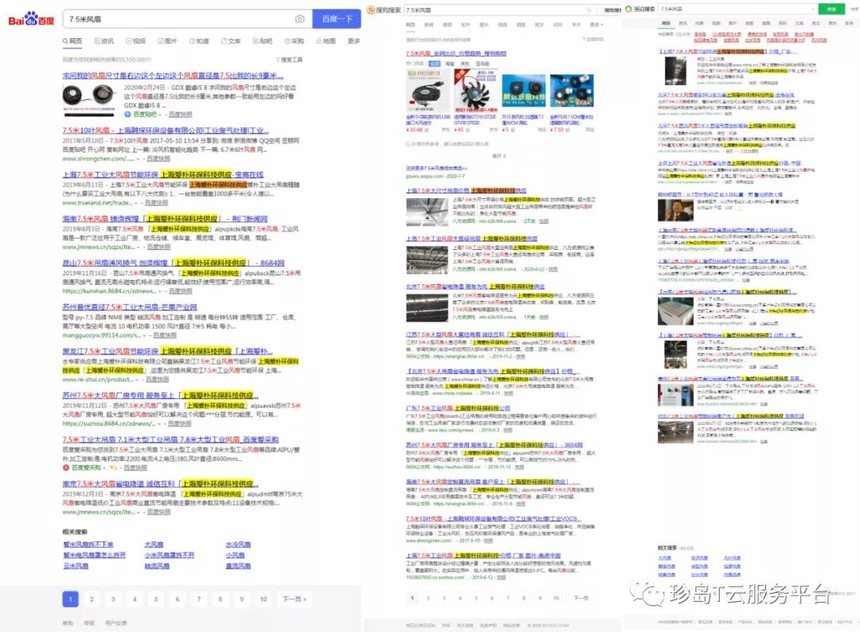Switch to the 视频 tab in Baidu
This screenshot has height=632, width=860.
pos(135,41)
